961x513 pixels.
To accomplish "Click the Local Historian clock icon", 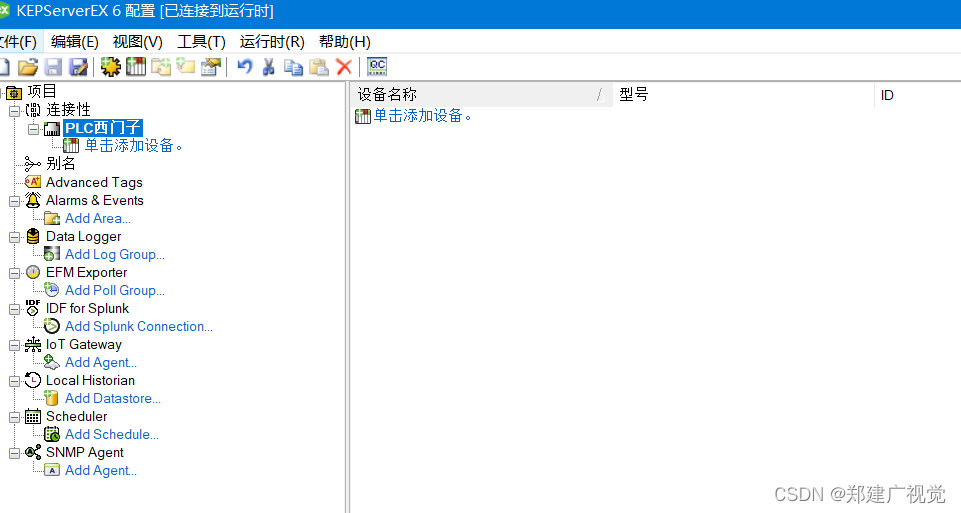I will [x=33, y=380].
